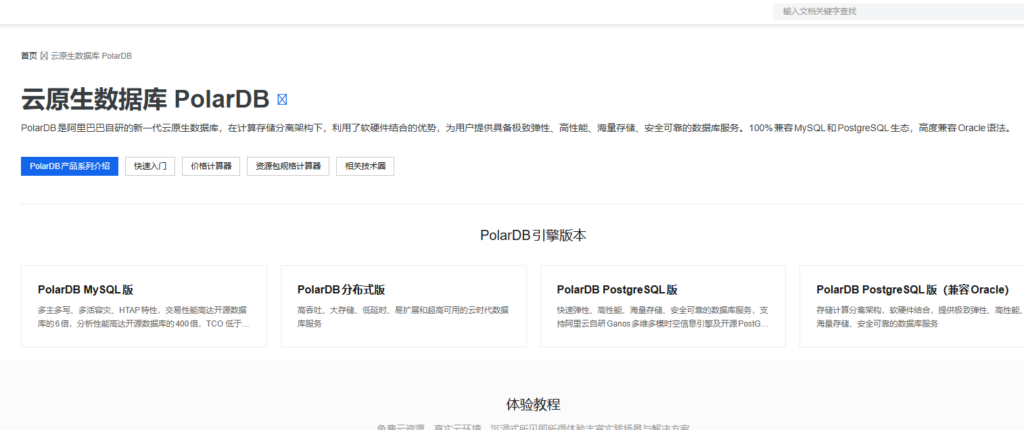
Task: Open the PolarDB分布式版 card
Action: (404, 306)
